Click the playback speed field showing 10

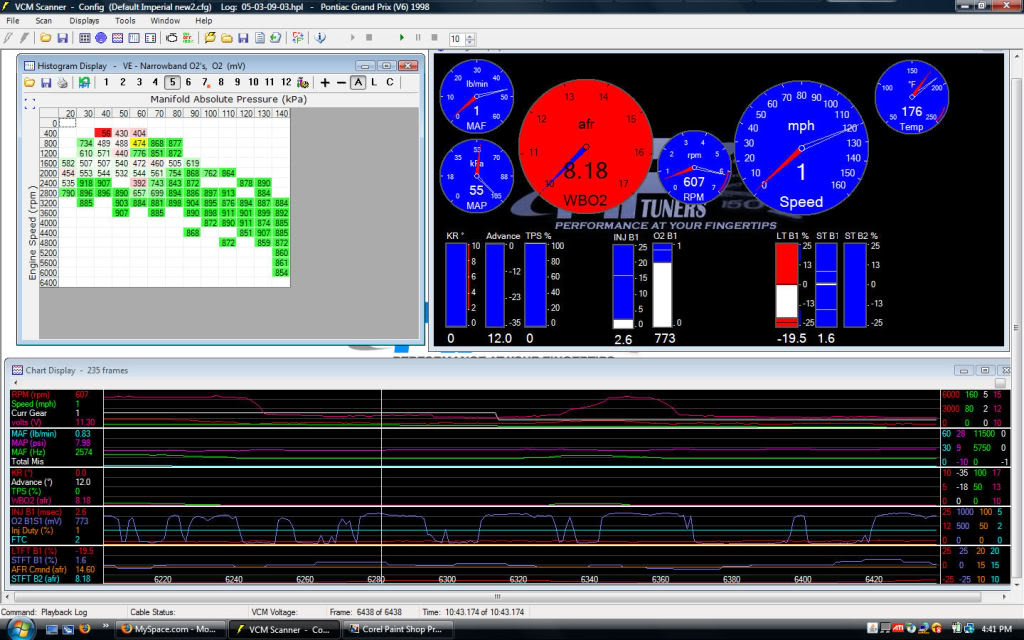tap(456, 39)
